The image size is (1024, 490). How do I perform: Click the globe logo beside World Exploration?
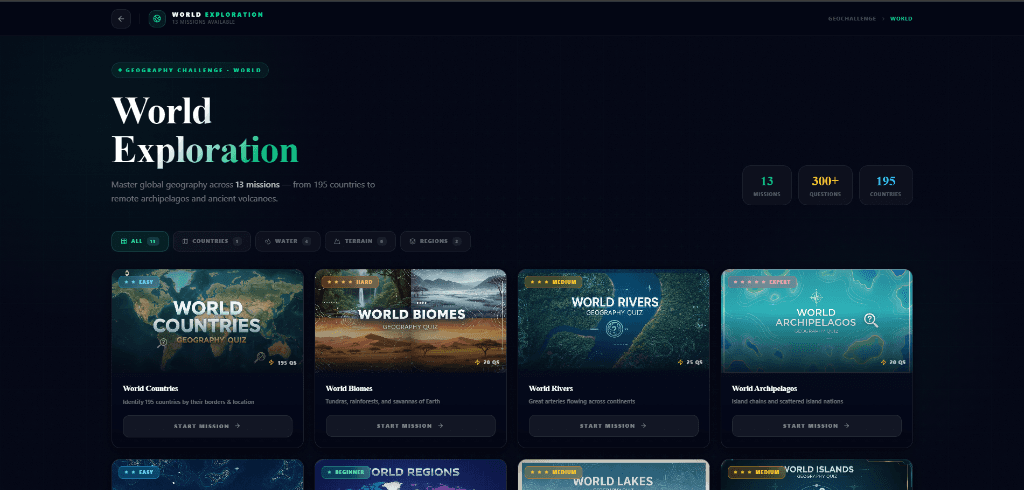pos(157,19)
